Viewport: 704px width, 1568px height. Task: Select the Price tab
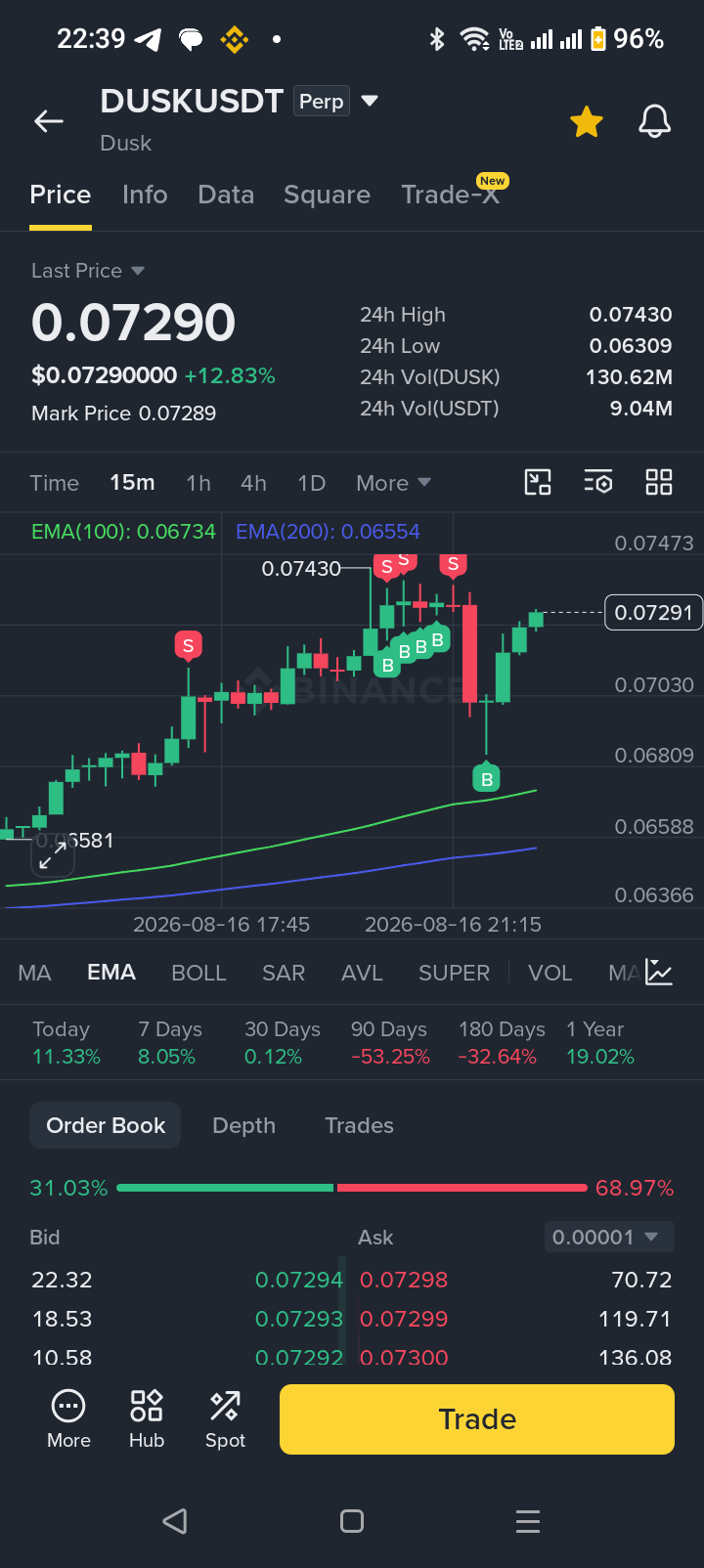61,195
